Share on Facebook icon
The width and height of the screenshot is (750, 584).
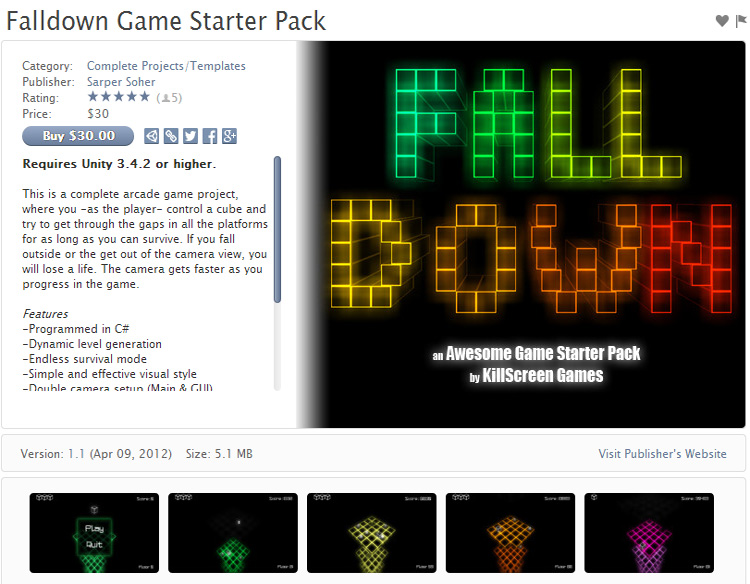point(210,136)
